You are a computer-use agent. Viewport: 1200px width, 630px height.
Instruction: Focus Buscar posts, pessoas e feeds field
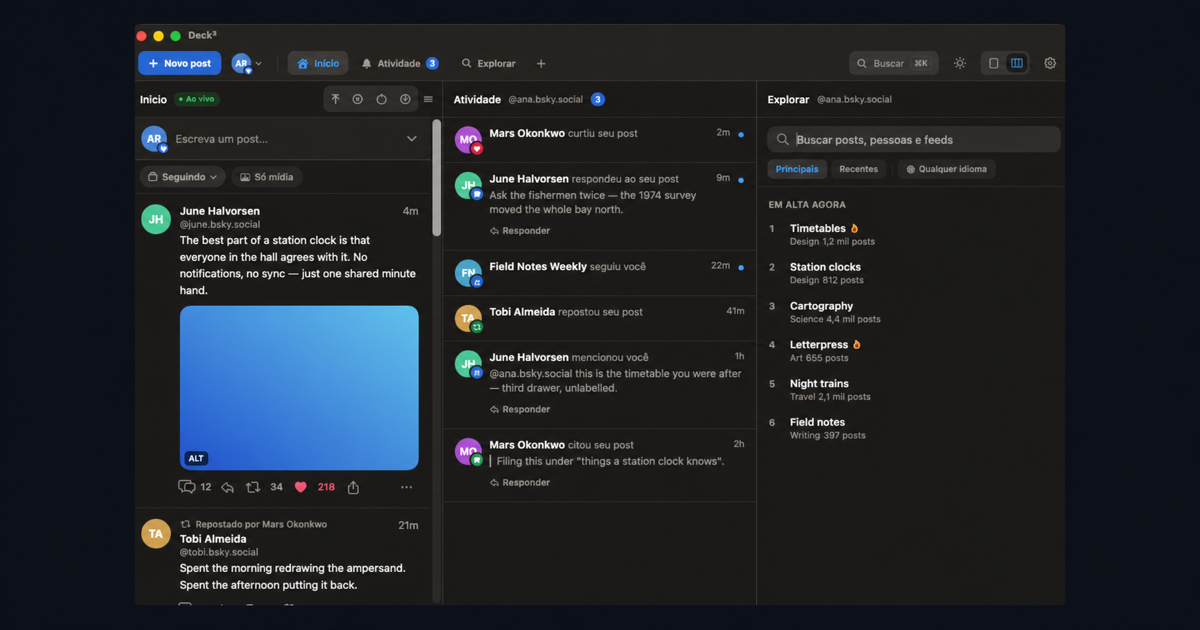pyautogui.click(x=914, y=139)
